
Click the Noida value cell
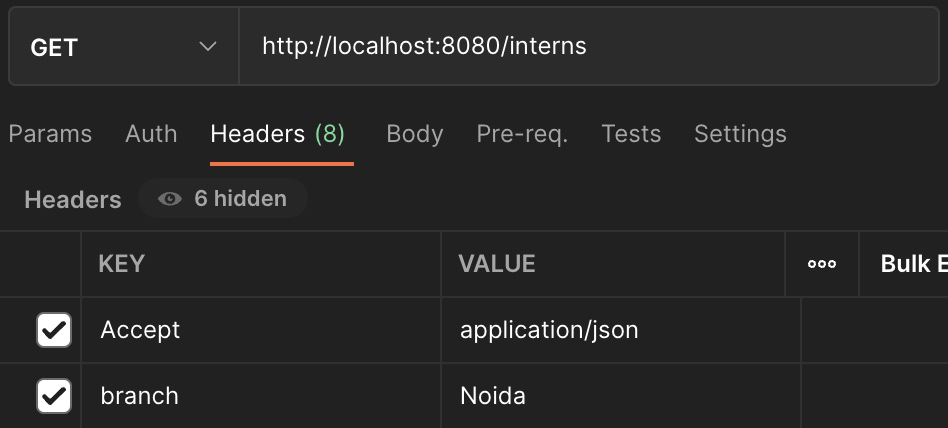pyautogui.click(x=620, y=396)
